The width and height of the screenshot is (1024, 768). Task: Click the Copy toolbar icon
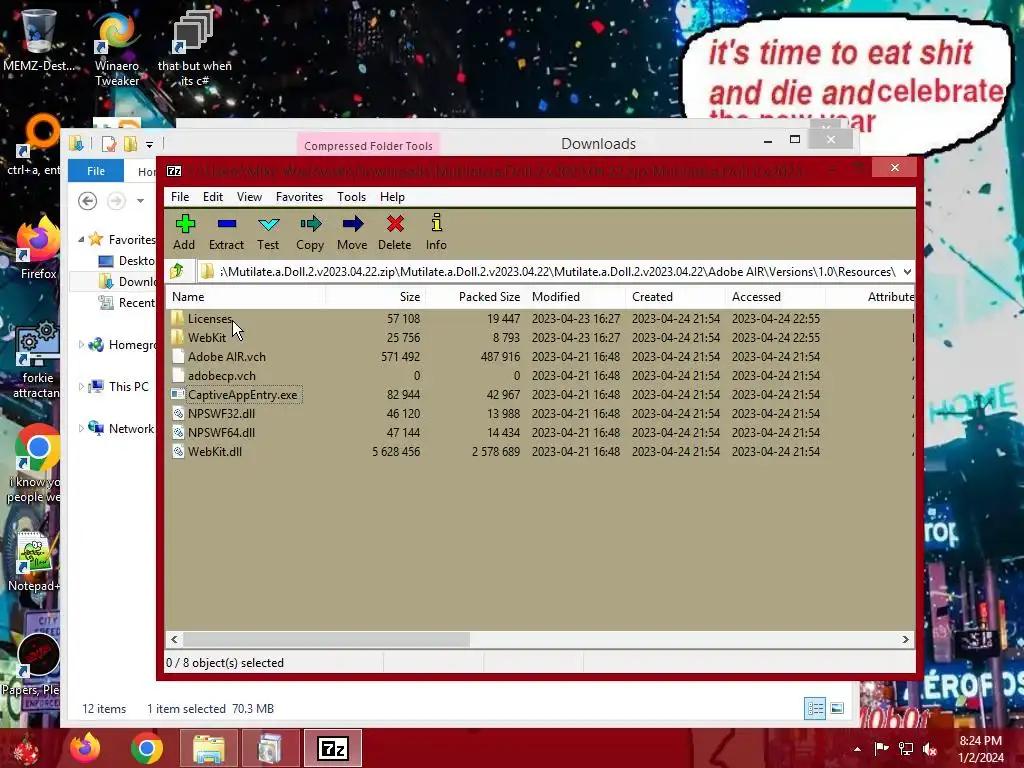tap(310, 224)
